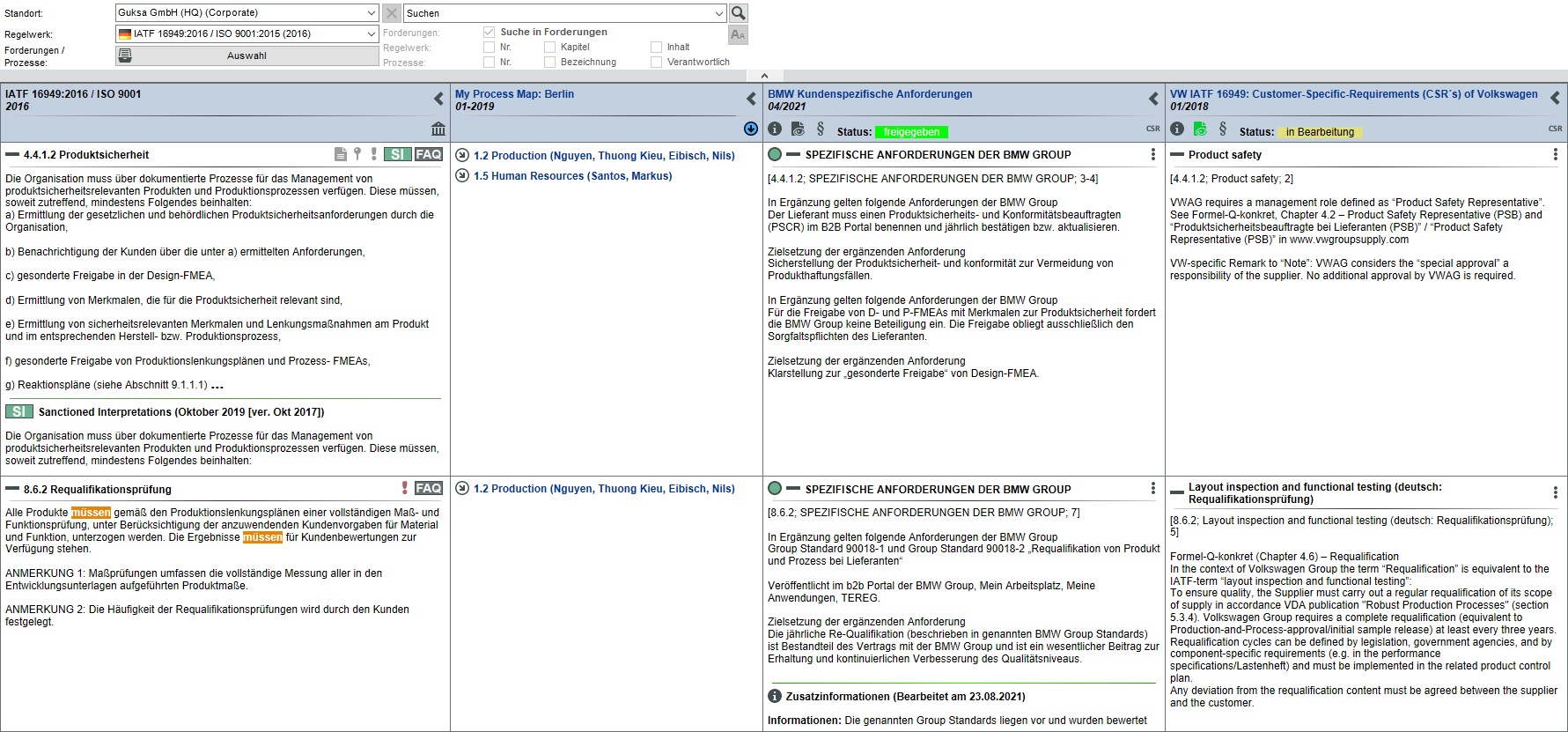Open the Regelwerk dropdown

[x=371, y=33]
